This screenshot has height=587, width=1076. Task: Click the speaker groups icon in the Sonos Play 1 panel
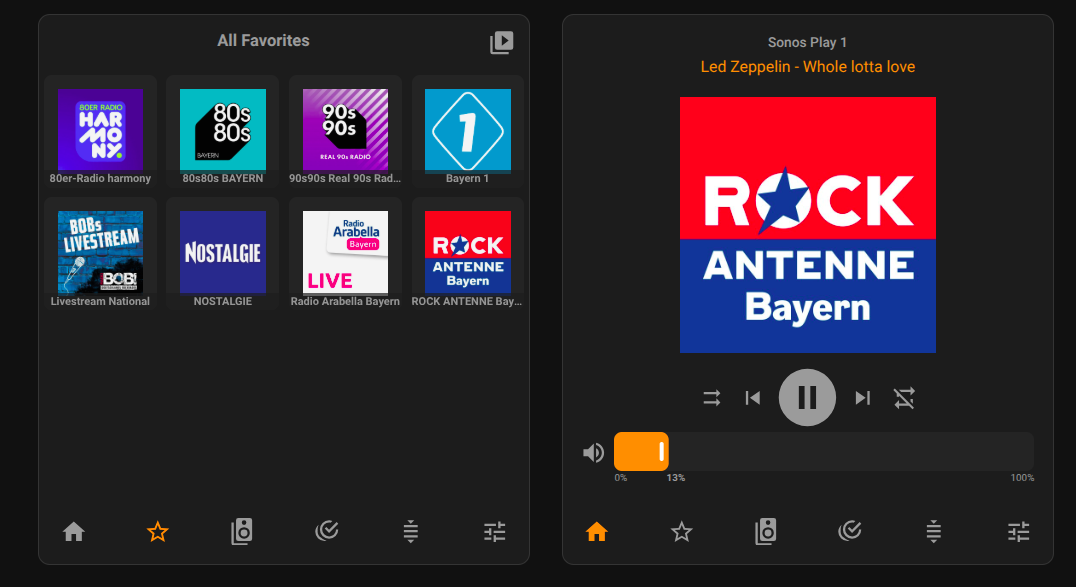click(765, 532)
